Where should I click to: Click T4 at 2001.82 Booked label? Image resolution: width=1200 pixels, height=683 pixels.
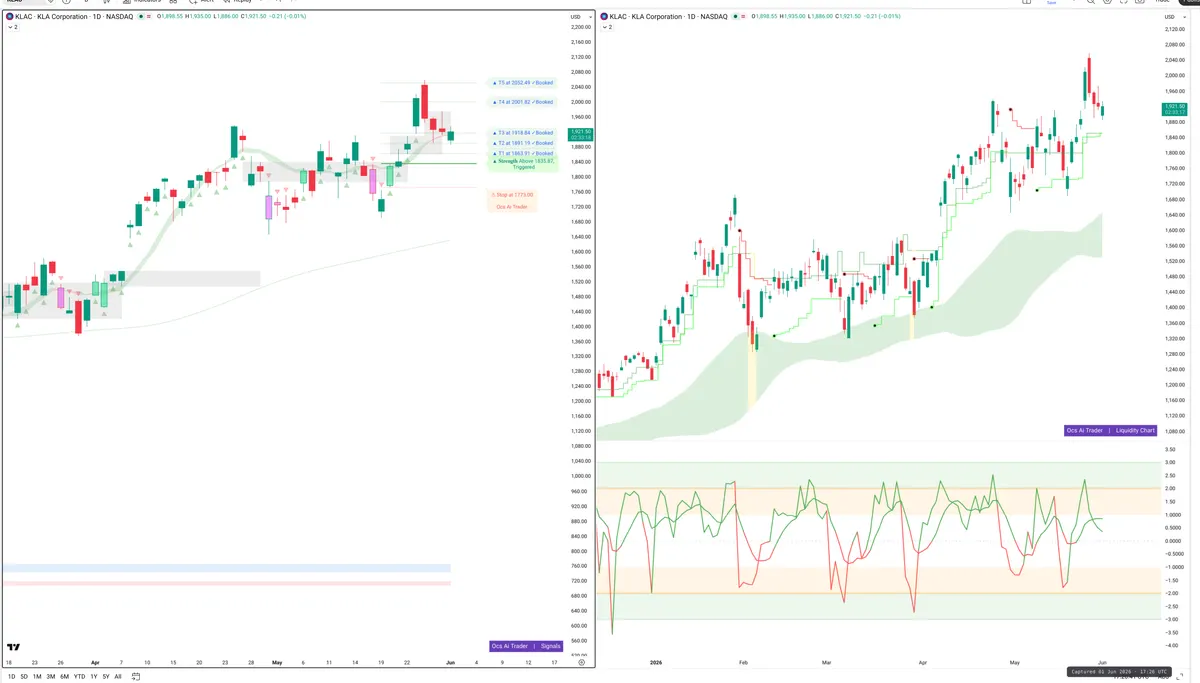525,102
